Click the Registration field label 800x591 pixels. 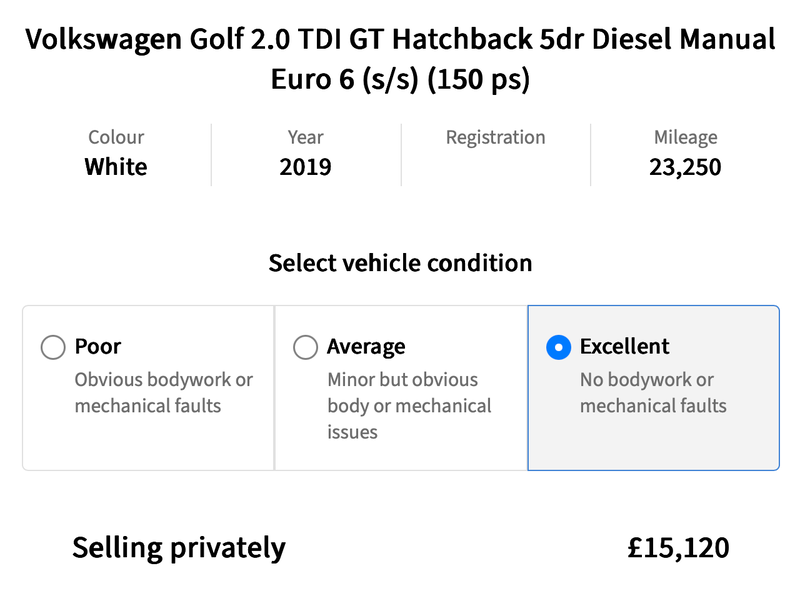pyautogui.click(x=495, y=137)
